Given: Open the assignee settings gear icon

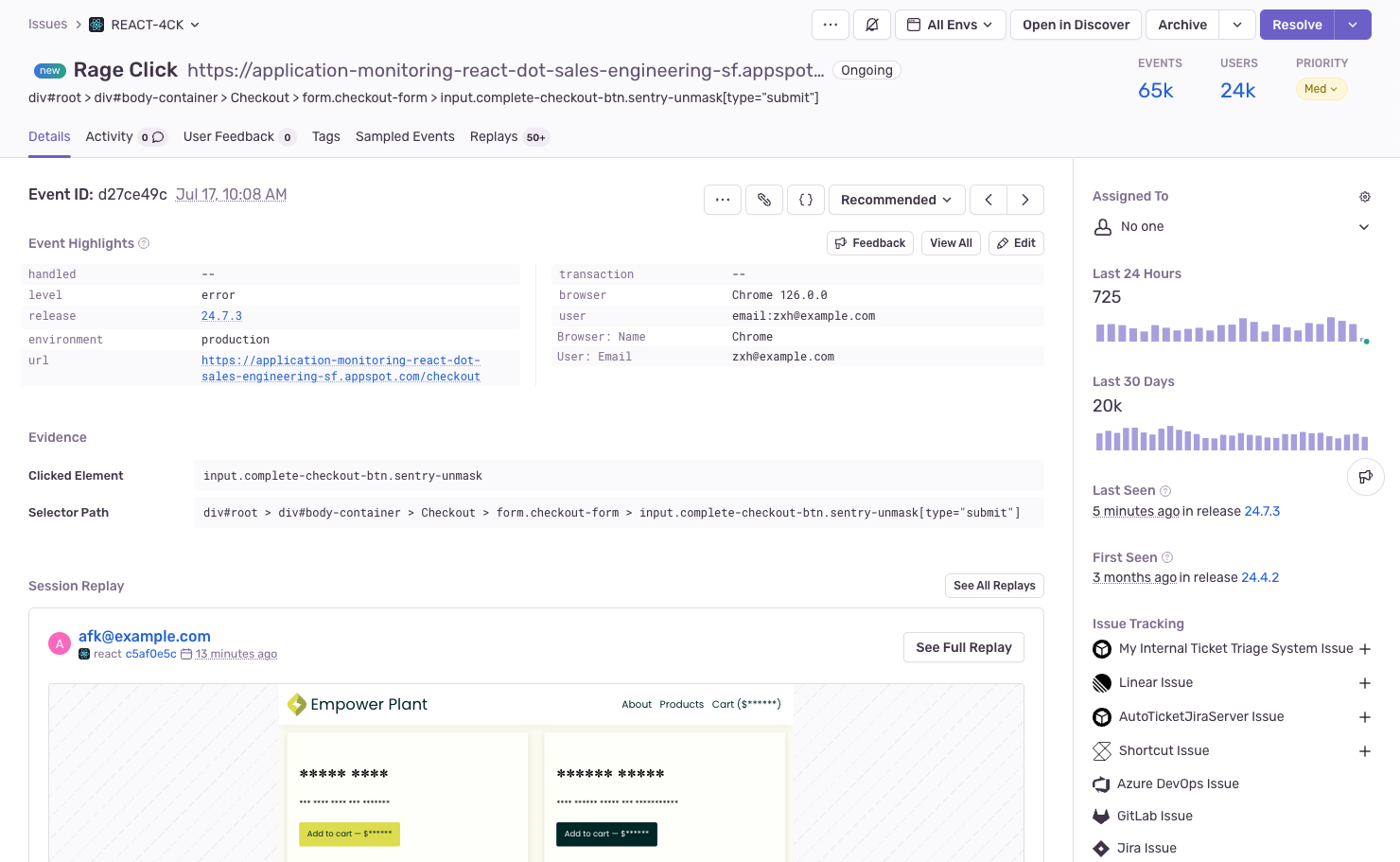Looking at the screenshot, I should pos(1365,197).
